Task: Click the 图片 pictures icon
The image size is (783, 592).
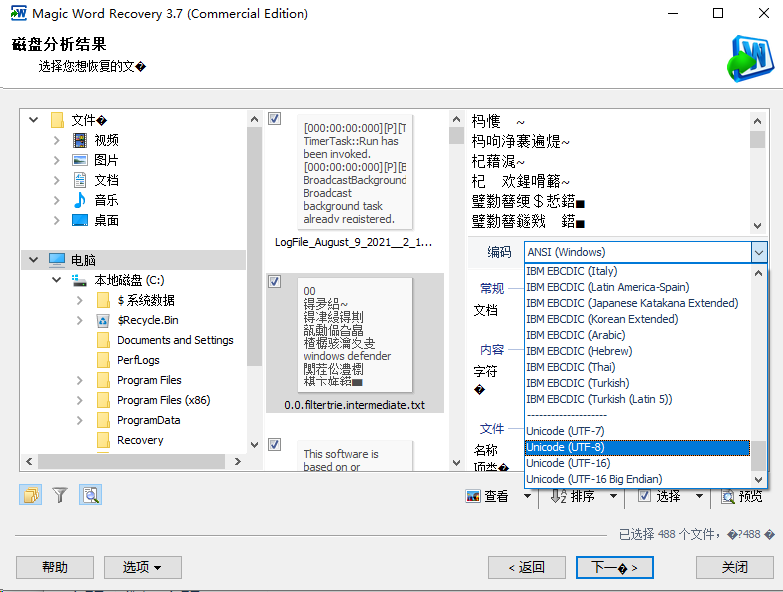Action: point(80,160)
